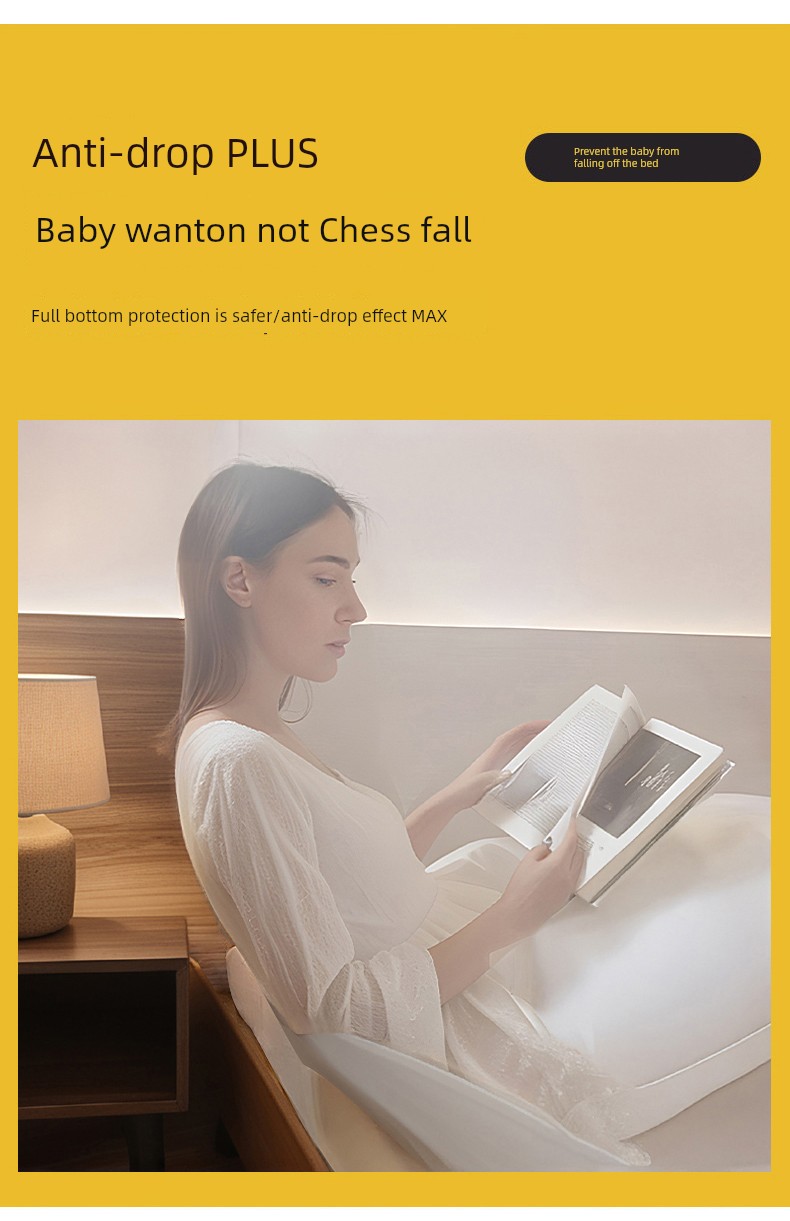Select the "Baby wanton not Chess fall" subtitle

click(253, 231)
